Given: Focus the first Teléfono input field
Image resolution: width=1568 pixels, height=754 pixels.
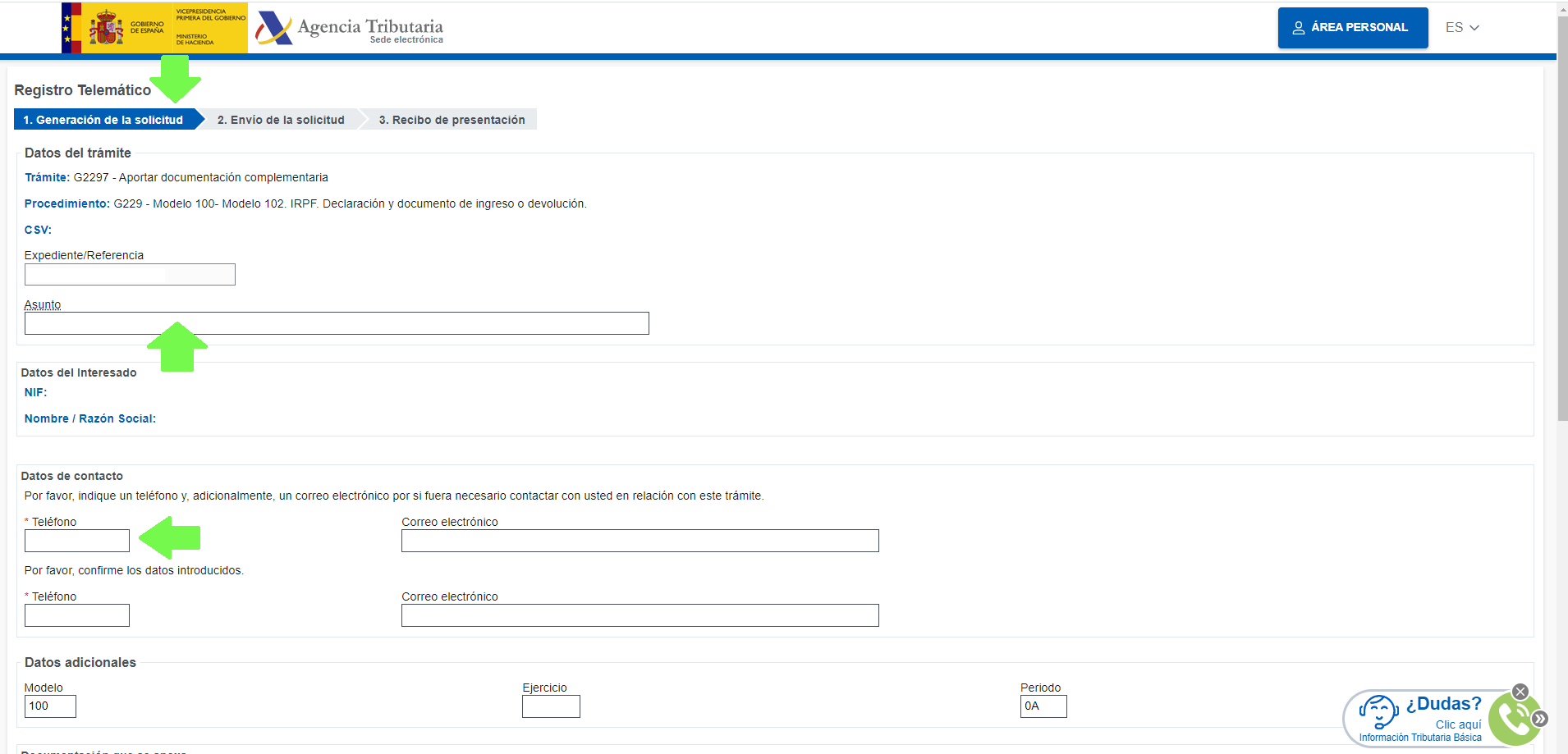Looking at the screenshot, I should pos(77,541).
